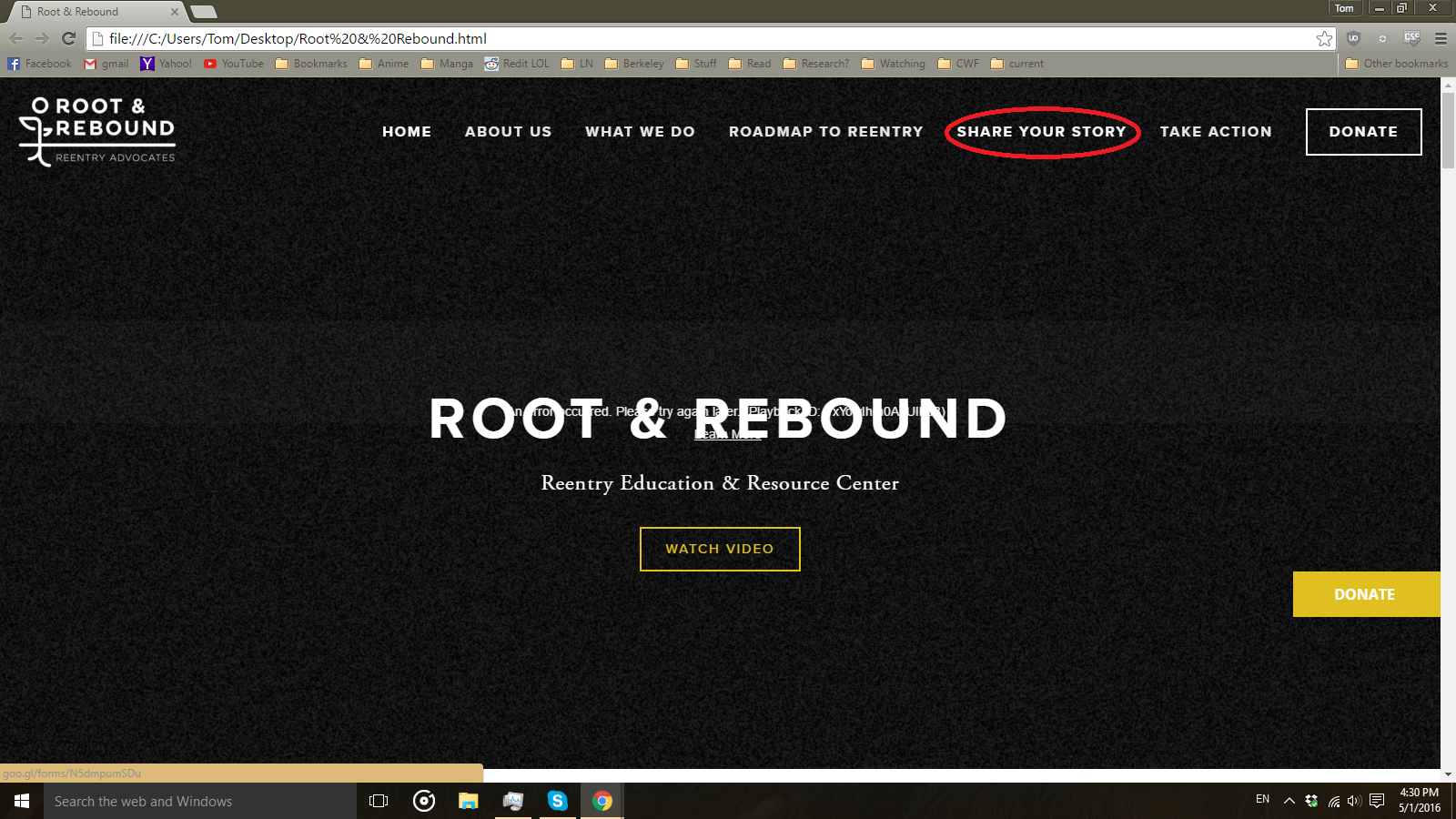Close the Root & Rebound tab
This screenshot has width=1456, height=819.
(175, 12)
